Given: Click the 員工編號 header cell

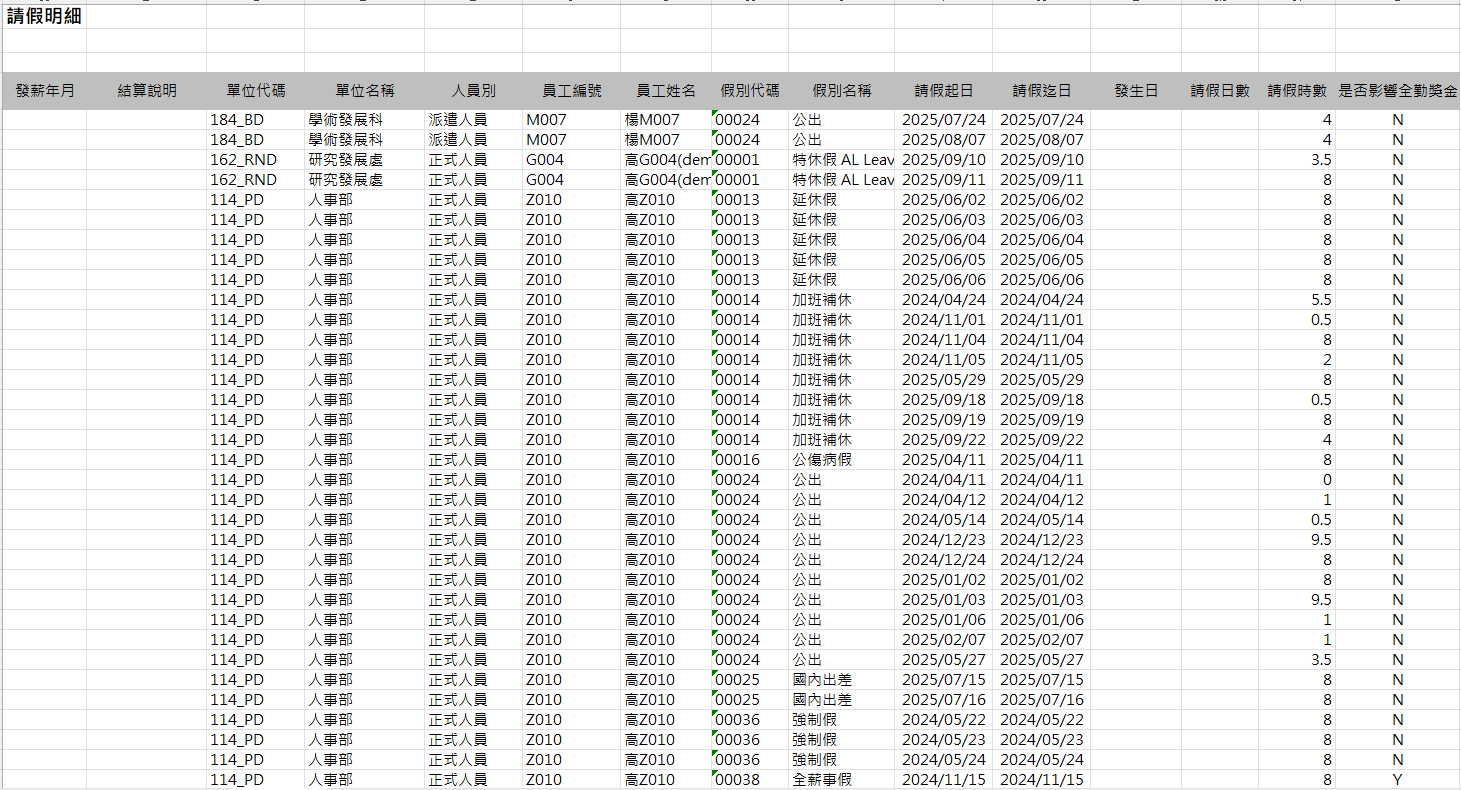Looking at the screenshot, I should 571,91.
